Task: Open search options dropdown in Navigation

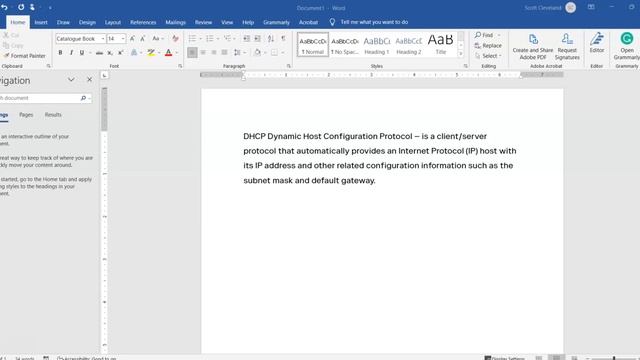Action: [89, 98]
